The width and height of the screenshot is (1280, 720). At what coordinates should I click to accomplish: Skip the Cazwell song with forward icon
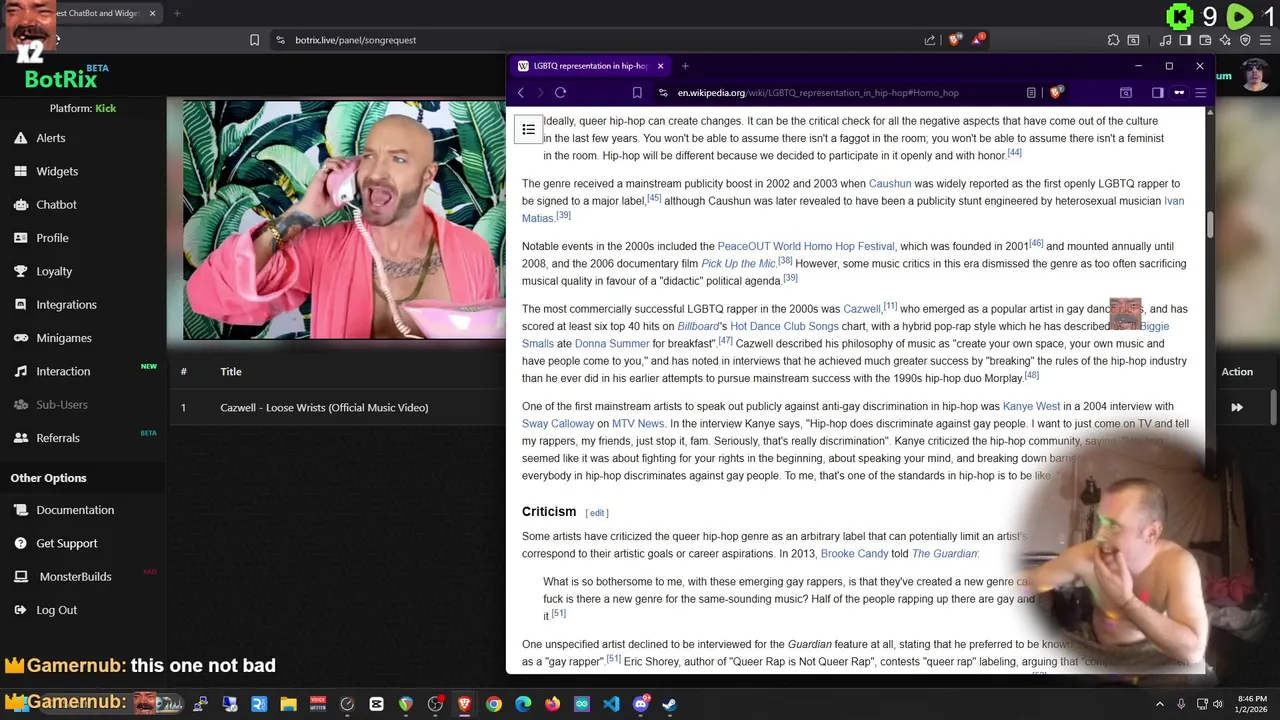pos(1237,407)
